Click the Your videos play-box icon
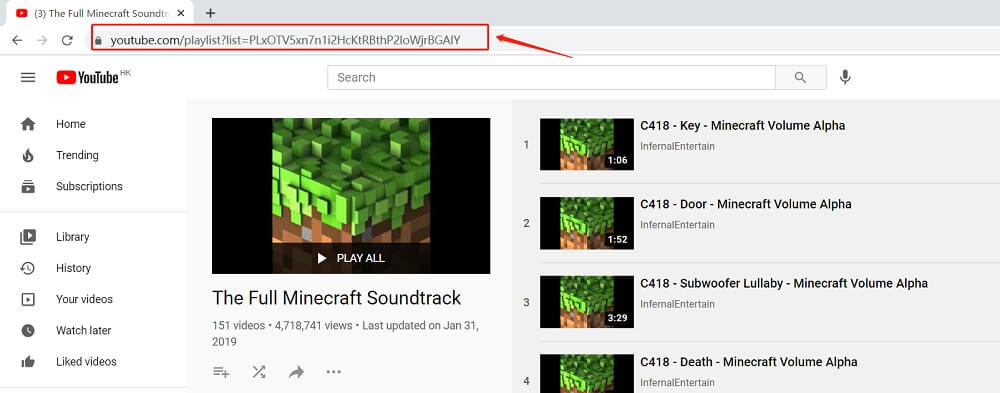This screenshot has width=1000, height=393. [x=28, y=299]
